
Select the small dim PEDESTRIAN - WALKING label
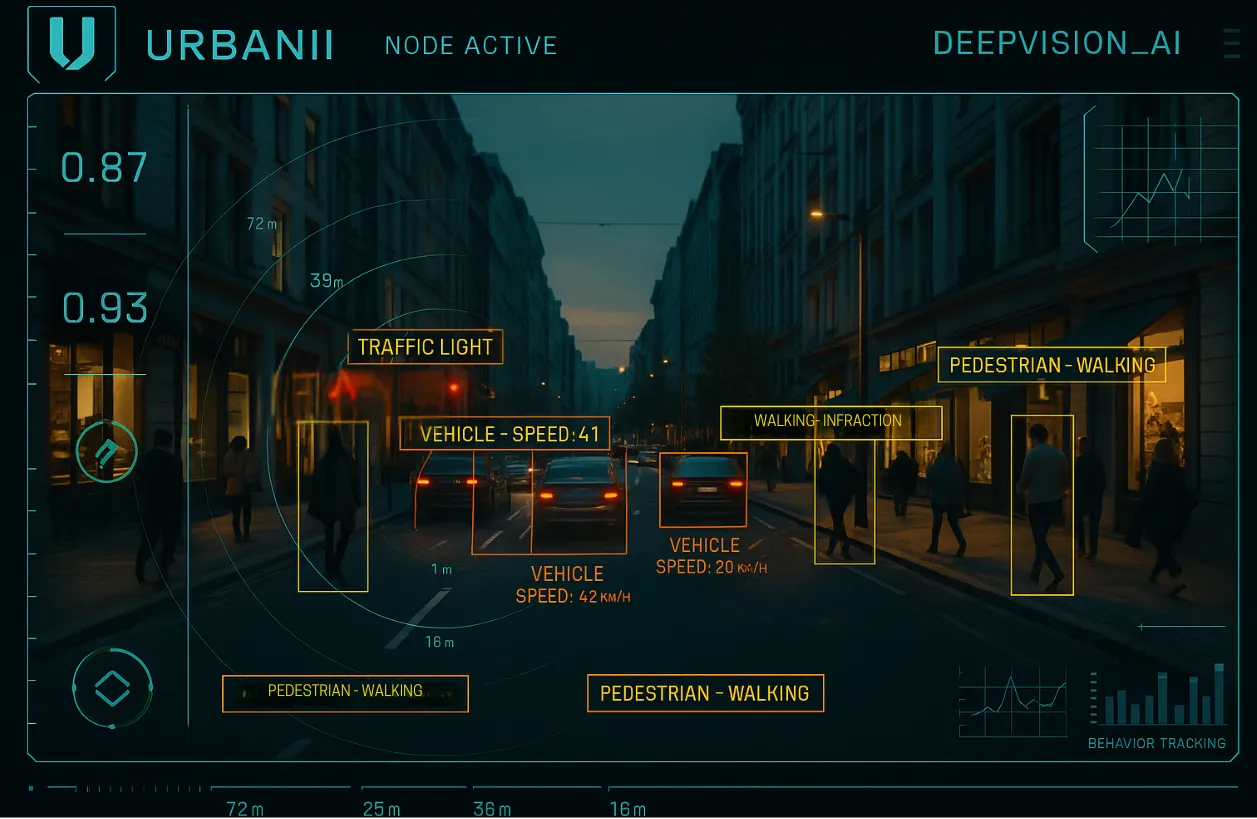[345, 692]
